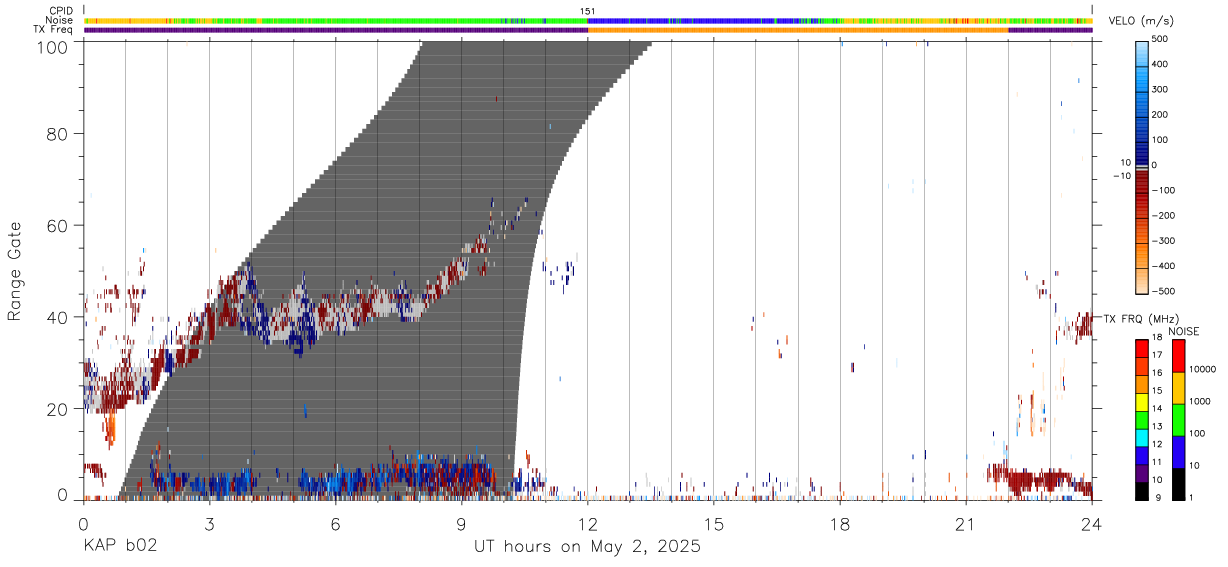Click the TX Freq row label
The width and height of the screenshot is (1228, 567).
coord(53,29)
